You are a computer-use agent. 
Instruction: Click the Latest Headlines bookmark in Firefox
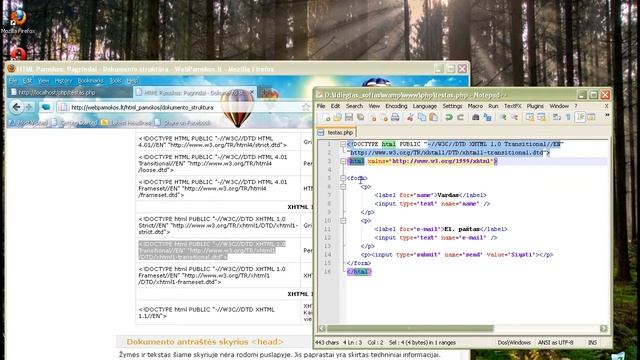point(127,122)
